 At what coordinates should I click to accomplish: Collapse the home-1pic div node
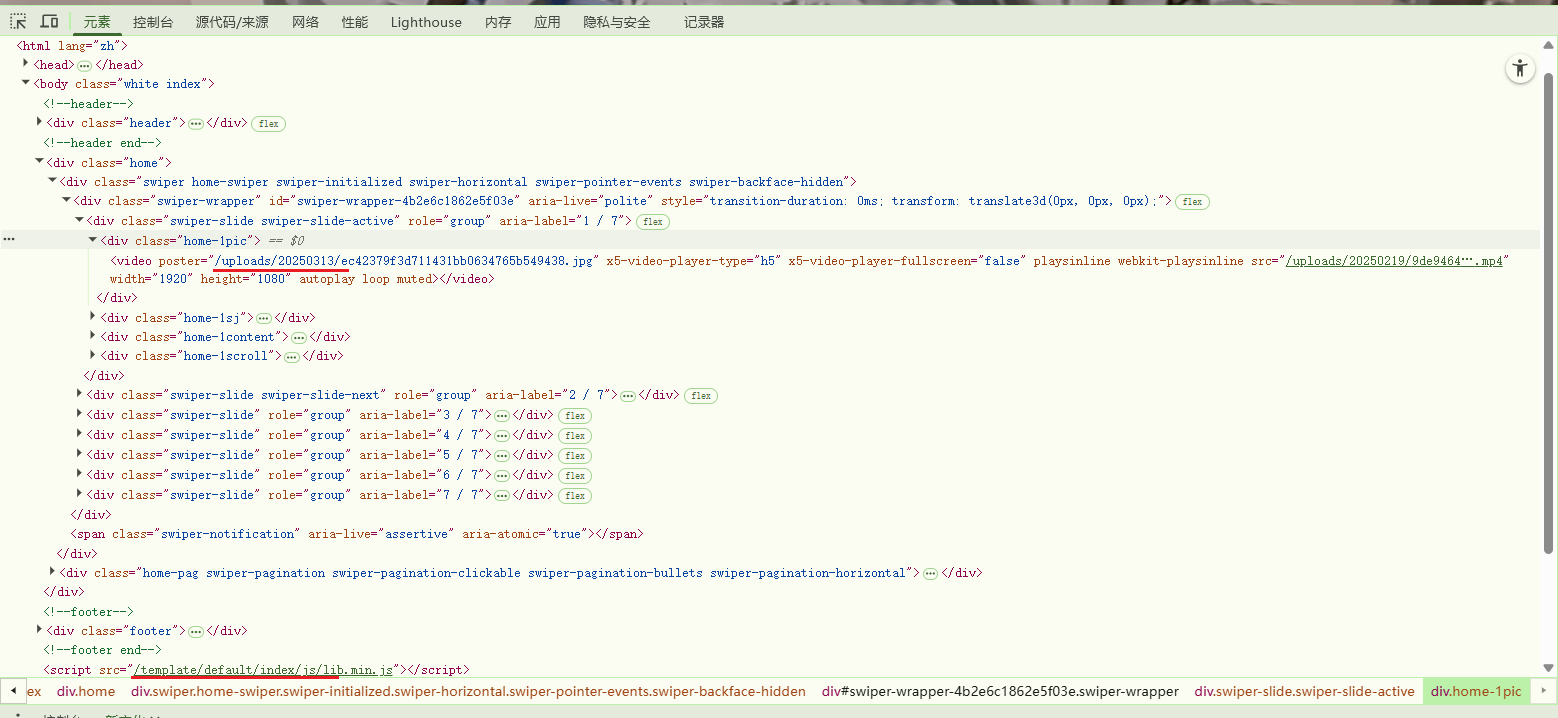click(93, 240)
